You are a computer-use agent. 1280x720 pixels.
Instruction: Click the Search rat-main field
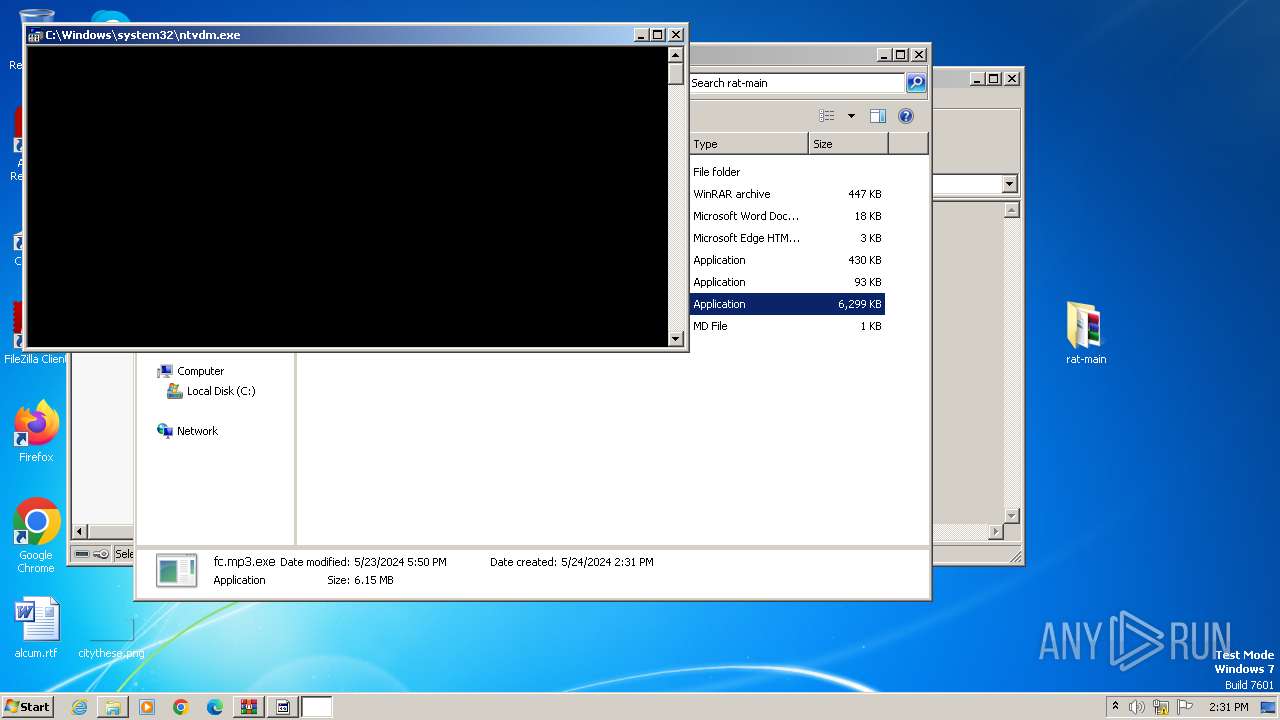797,83
